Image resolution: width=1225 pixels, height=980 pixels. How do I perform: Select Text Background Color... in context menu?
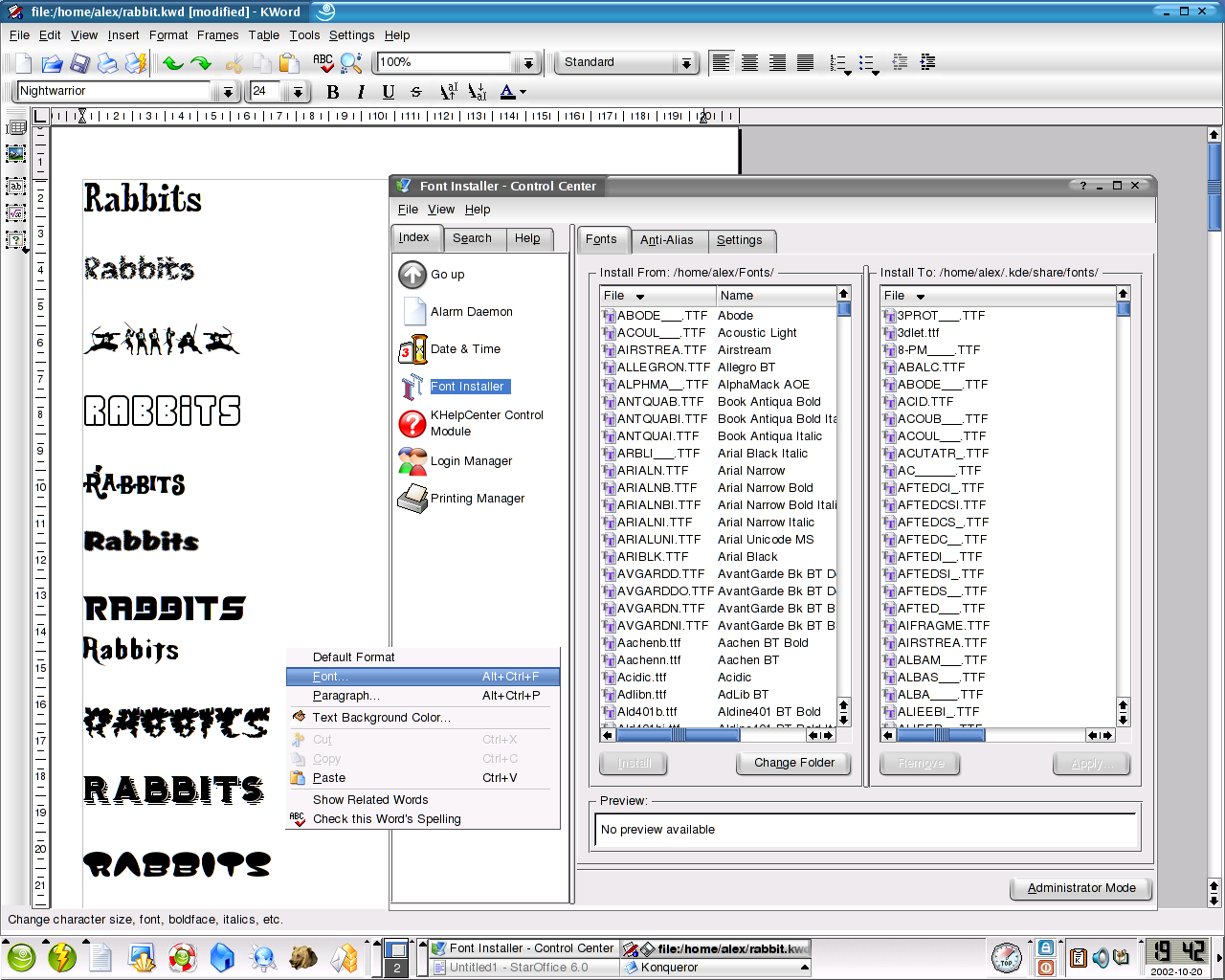(423, 718)
